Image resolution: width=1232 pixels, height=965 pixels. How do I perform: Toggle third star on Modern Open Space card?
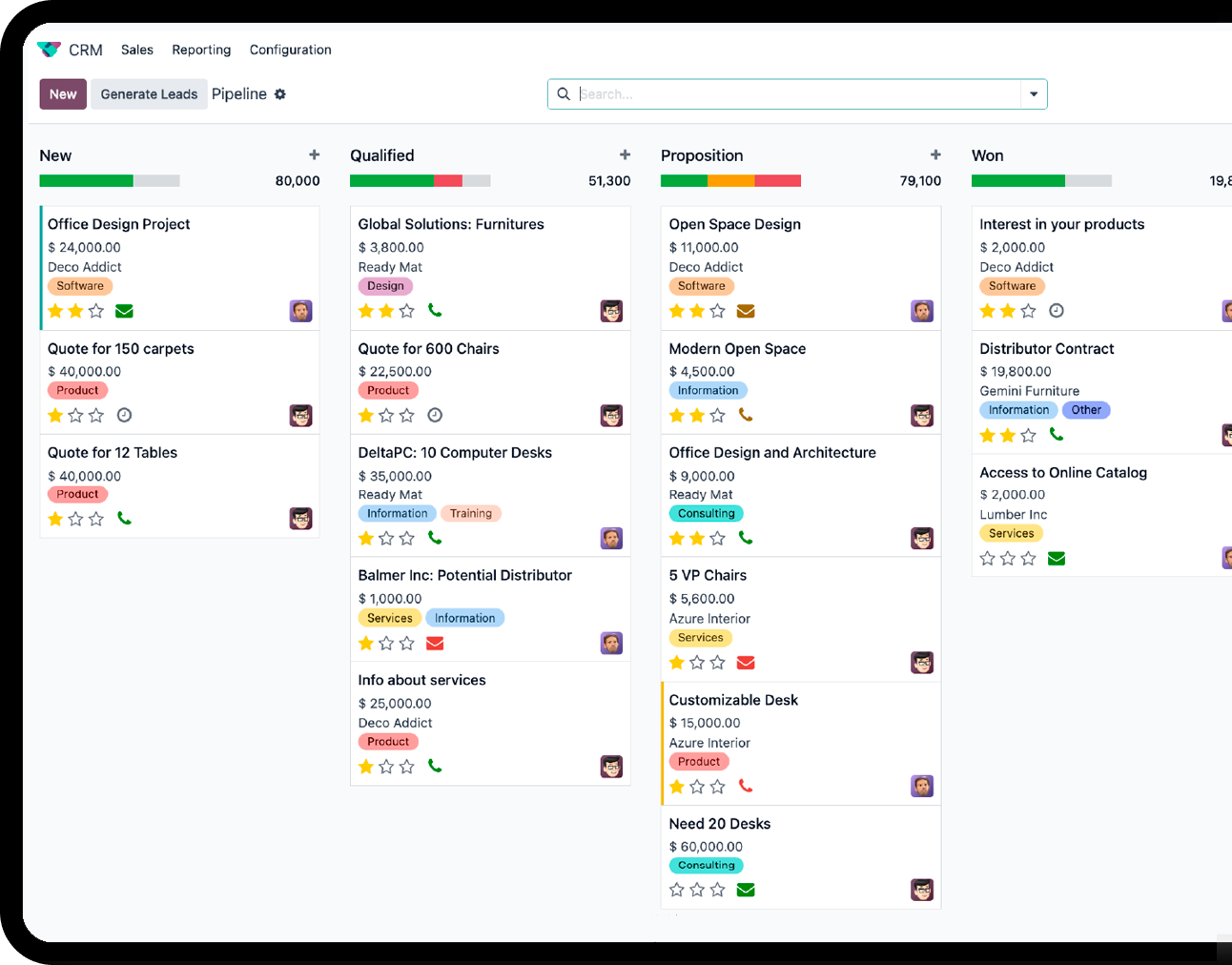[x=718, y=416]
